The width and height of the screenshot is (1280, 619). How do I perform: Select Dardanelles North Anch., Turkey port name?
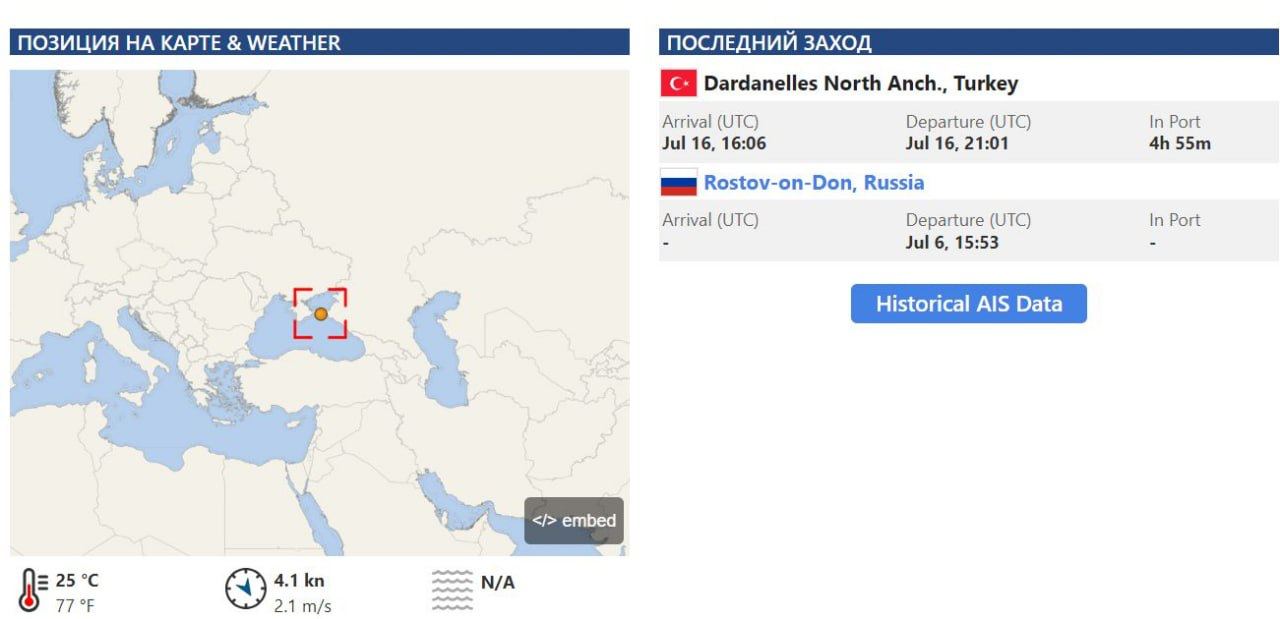[x=861, y=83]
